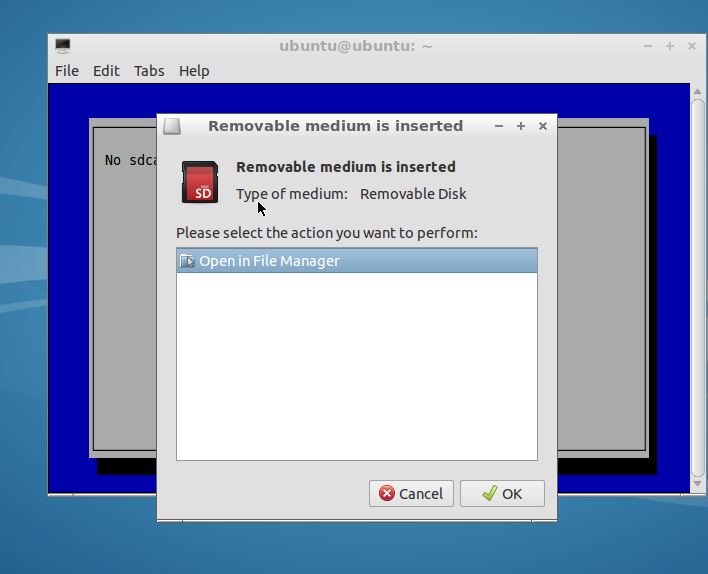Click the Cancel button
Image resolution: width=708 pixels, height=574 pixels.
(411, 494)
